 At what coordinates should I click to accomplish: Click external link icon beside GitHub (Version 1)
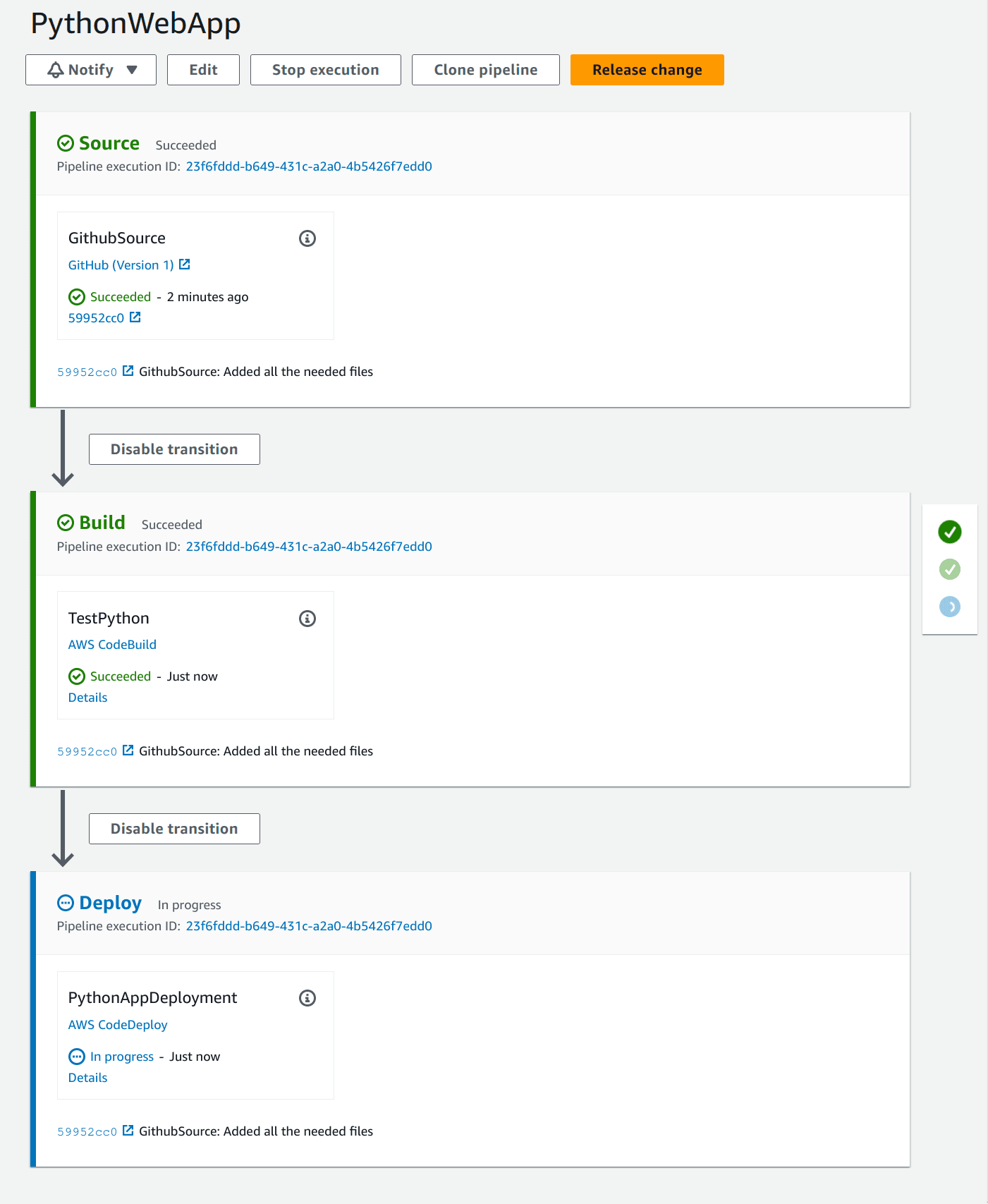(185, 264)
